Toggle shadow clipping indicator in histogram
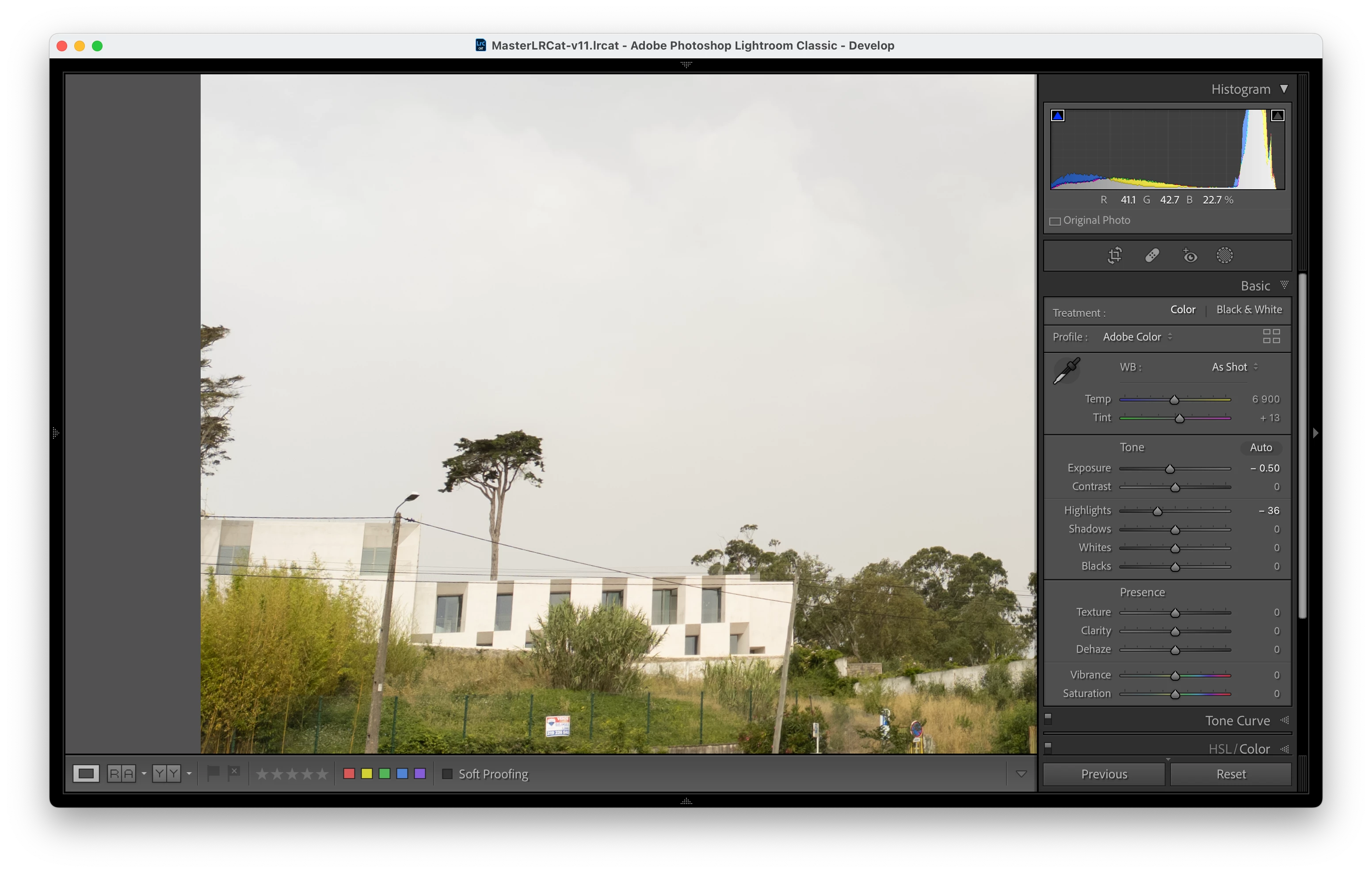 pyautogui.click(x=1057, y=116)
